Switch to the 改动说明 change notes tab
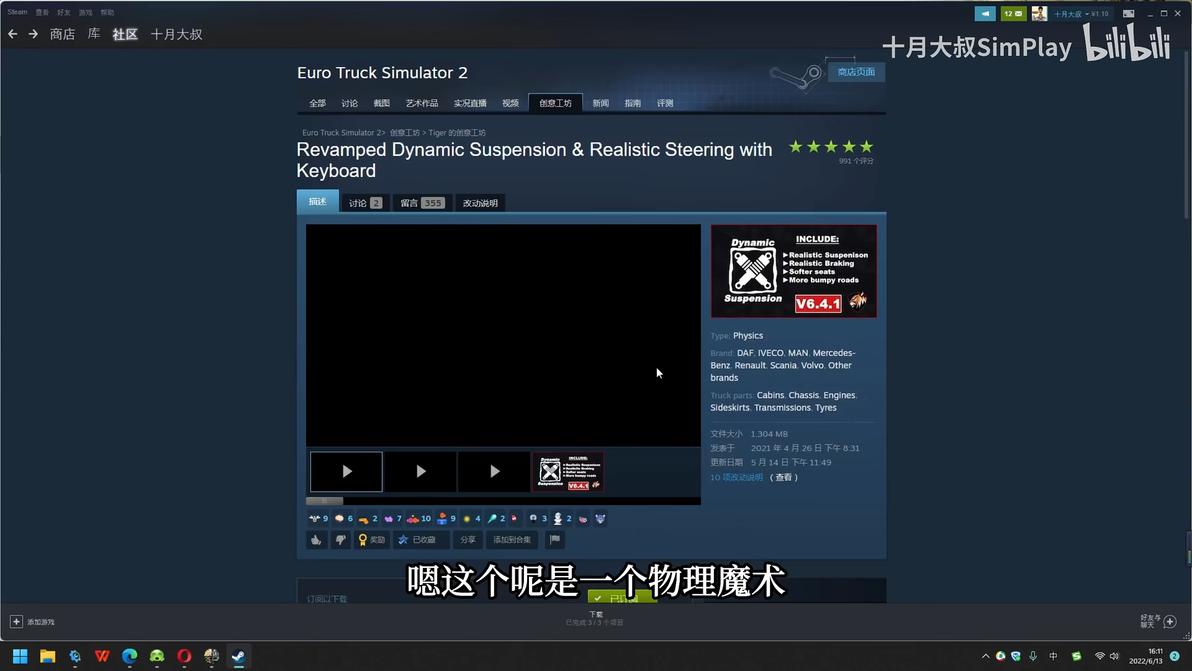 click(480, 203)
